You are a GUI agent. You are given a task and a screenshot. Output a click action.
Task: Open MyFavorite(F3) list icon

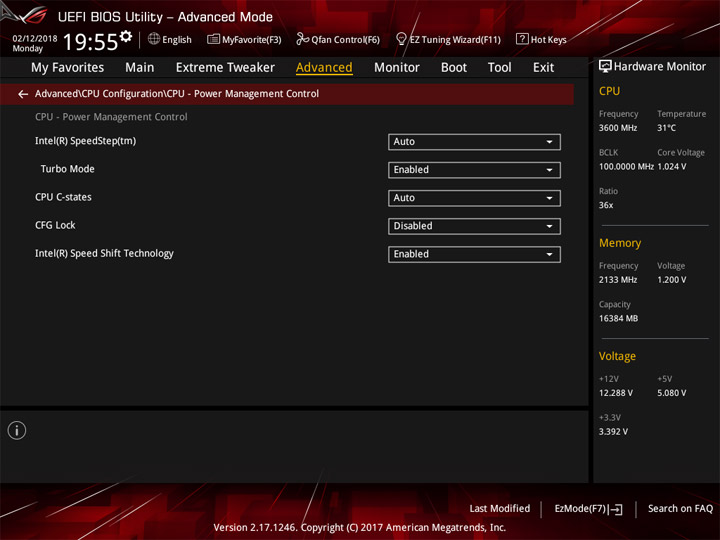coord(213,39)
